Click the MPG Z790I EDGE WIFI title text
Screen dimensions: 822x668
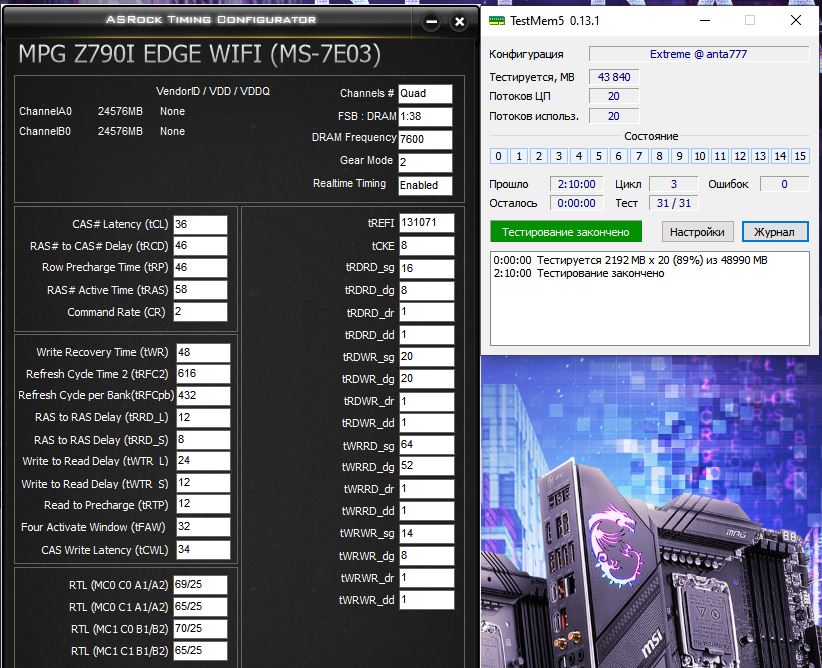click(199, 55)
